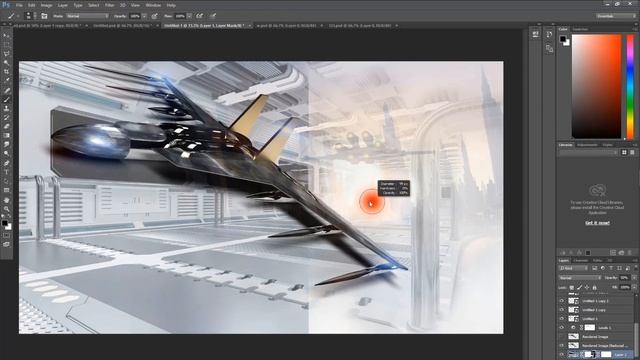Toggle Quick Mask mode icon
640x360 pixels.
pyautogui.click(x=6, y=236)
